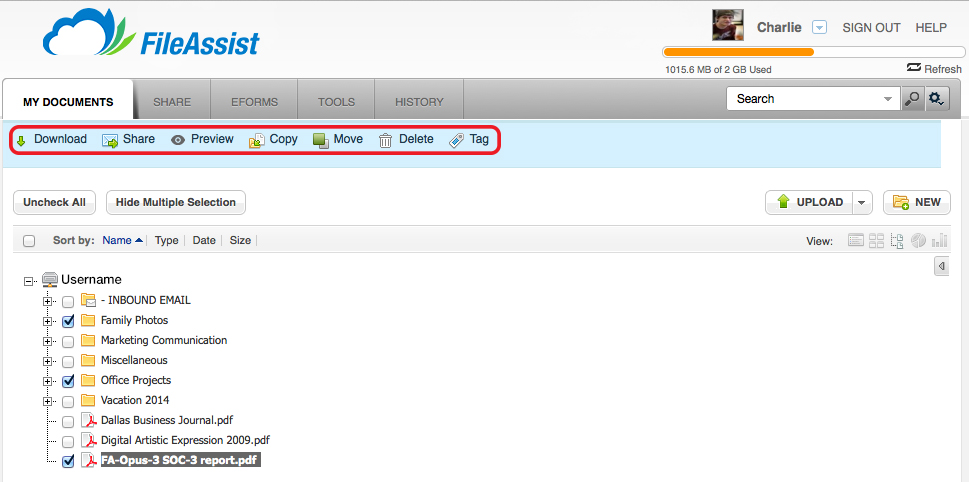Click the FA-Opus-3 SOC-3 report PDF icon
The image size is (969, 482).
pyautogui.click(x=90, y=461)
